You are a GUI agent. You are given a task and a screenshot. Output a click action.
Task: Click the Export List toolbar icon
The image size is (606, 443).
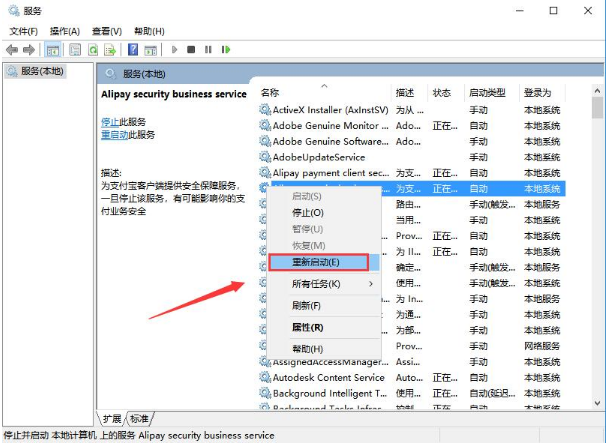click(x=110, y=50)
